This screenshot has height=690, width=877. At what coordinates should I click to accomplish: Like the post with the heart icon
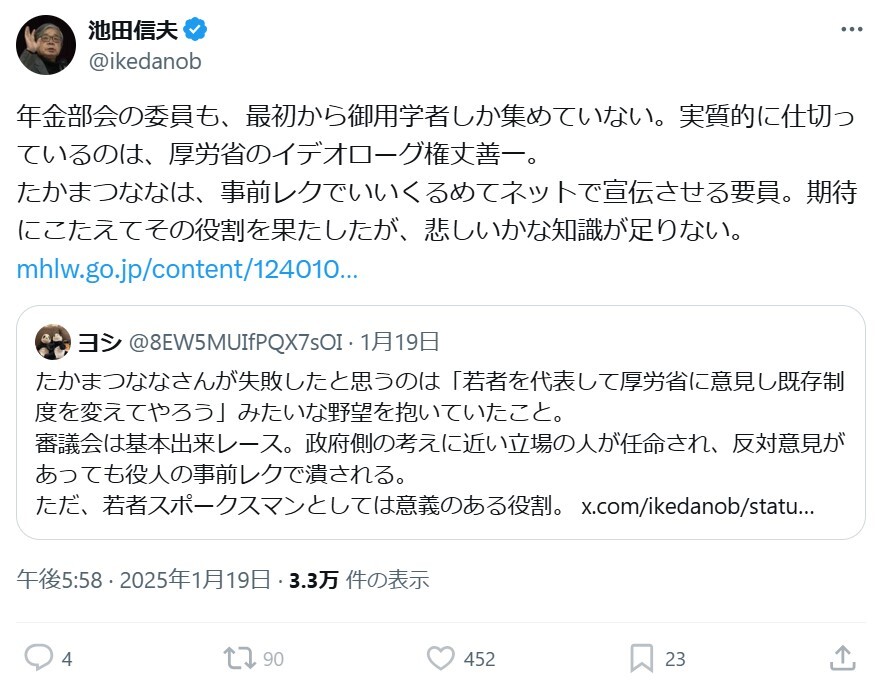point(441,658)
